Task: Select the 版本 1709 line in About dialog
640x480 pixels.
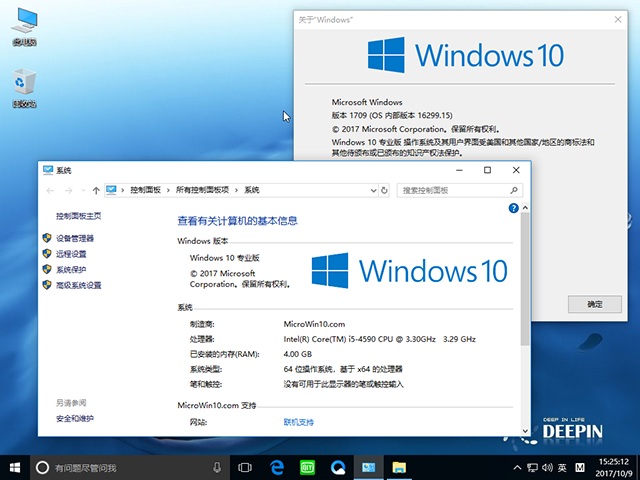Action: tap(392, 116)
